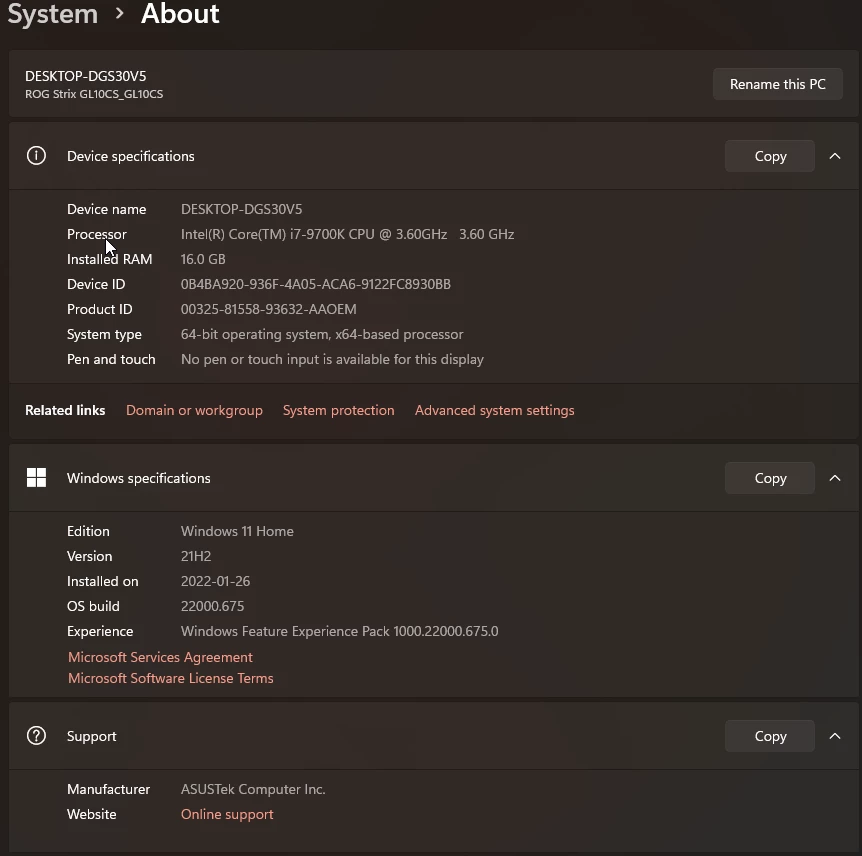Collapse the Device specifications section chevron

835,156
